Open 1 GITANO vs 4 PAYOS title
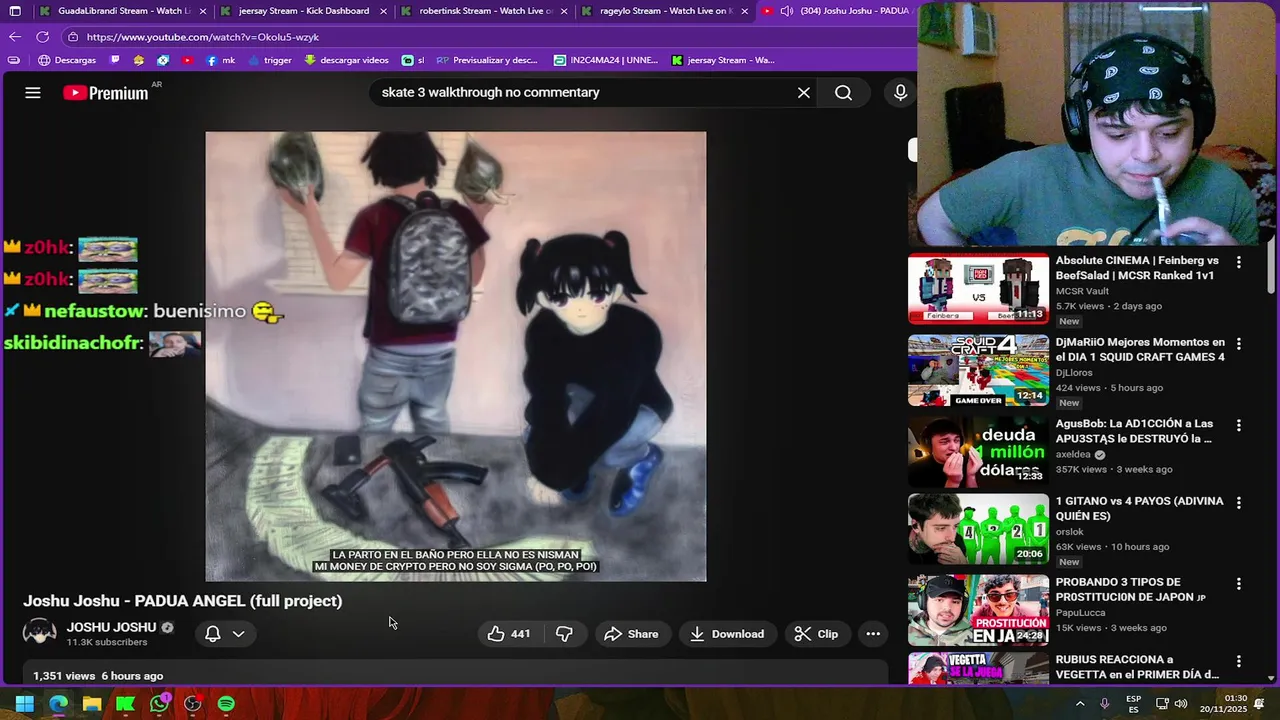 coord(1139,508)
